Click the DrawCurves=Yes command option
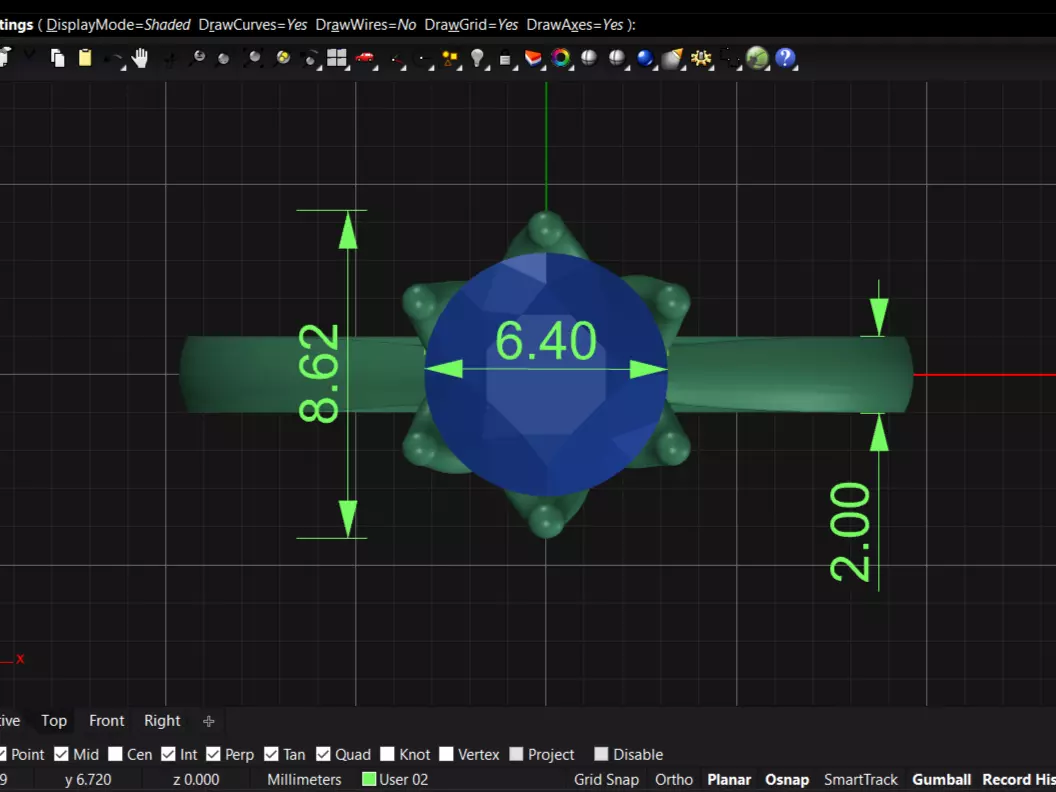The width and height of the screenshot is (1056, 792). click(x=253, y=25)
